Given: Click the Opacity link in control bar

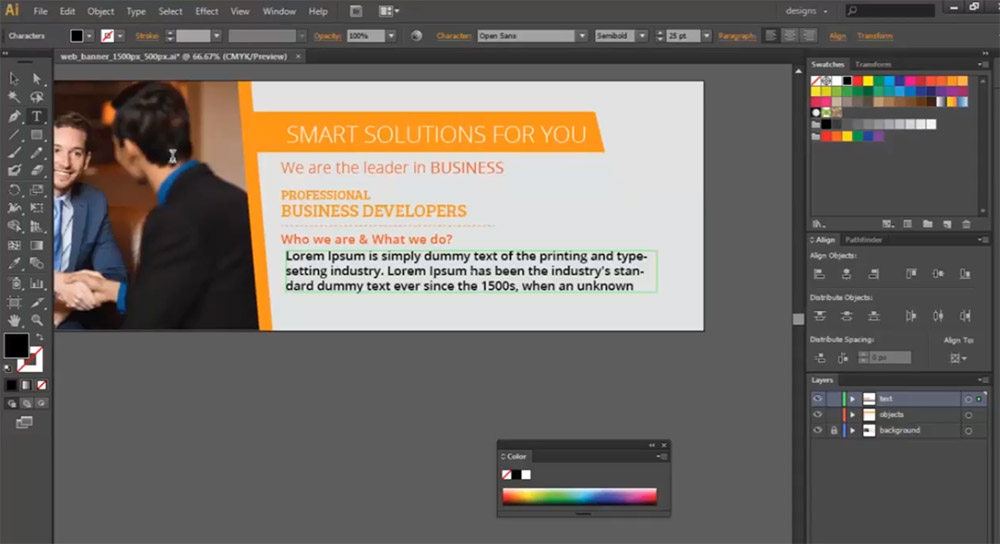Looking at the screenshot, I should coord(327,36).
